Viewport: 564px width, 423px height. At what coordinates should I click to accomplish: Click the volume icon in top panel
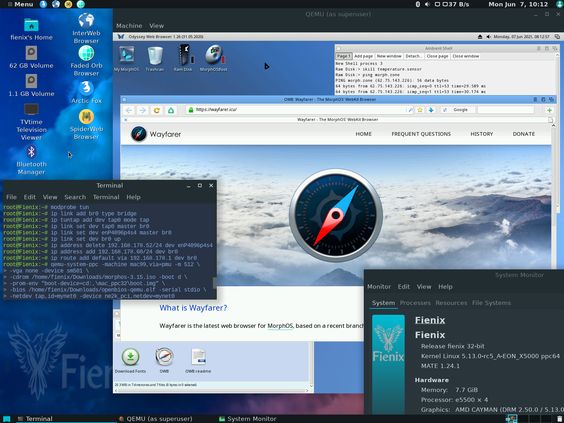[x=427, y=4]
